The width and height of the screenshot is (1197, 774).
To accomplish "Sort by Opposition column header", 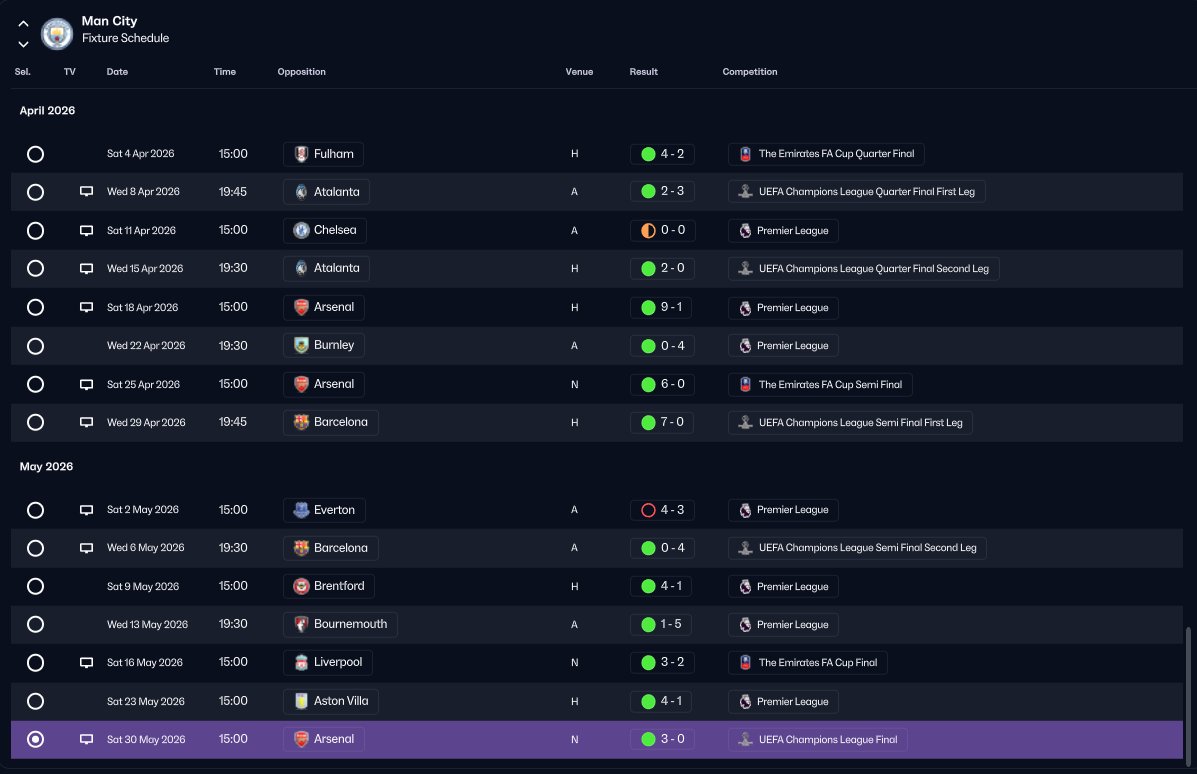I will click(302, 72).
